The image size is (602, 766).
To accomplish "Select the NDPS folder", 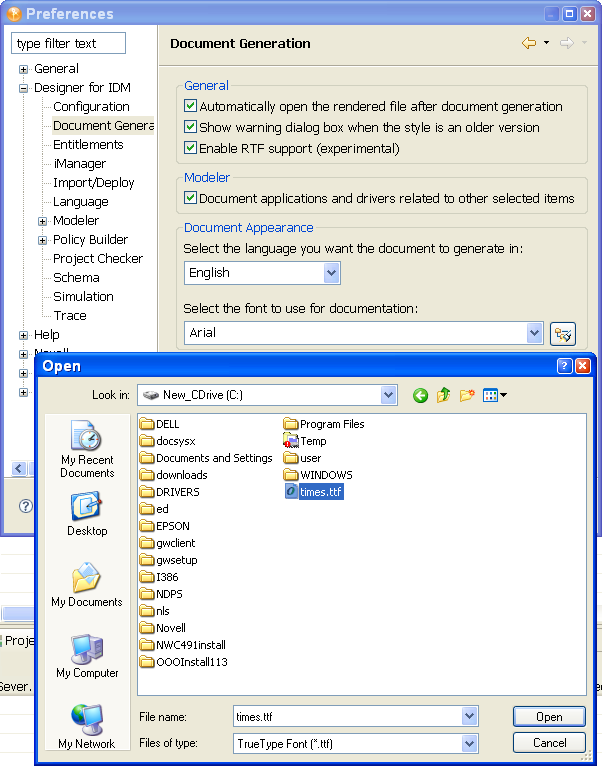I will (161, 594).
